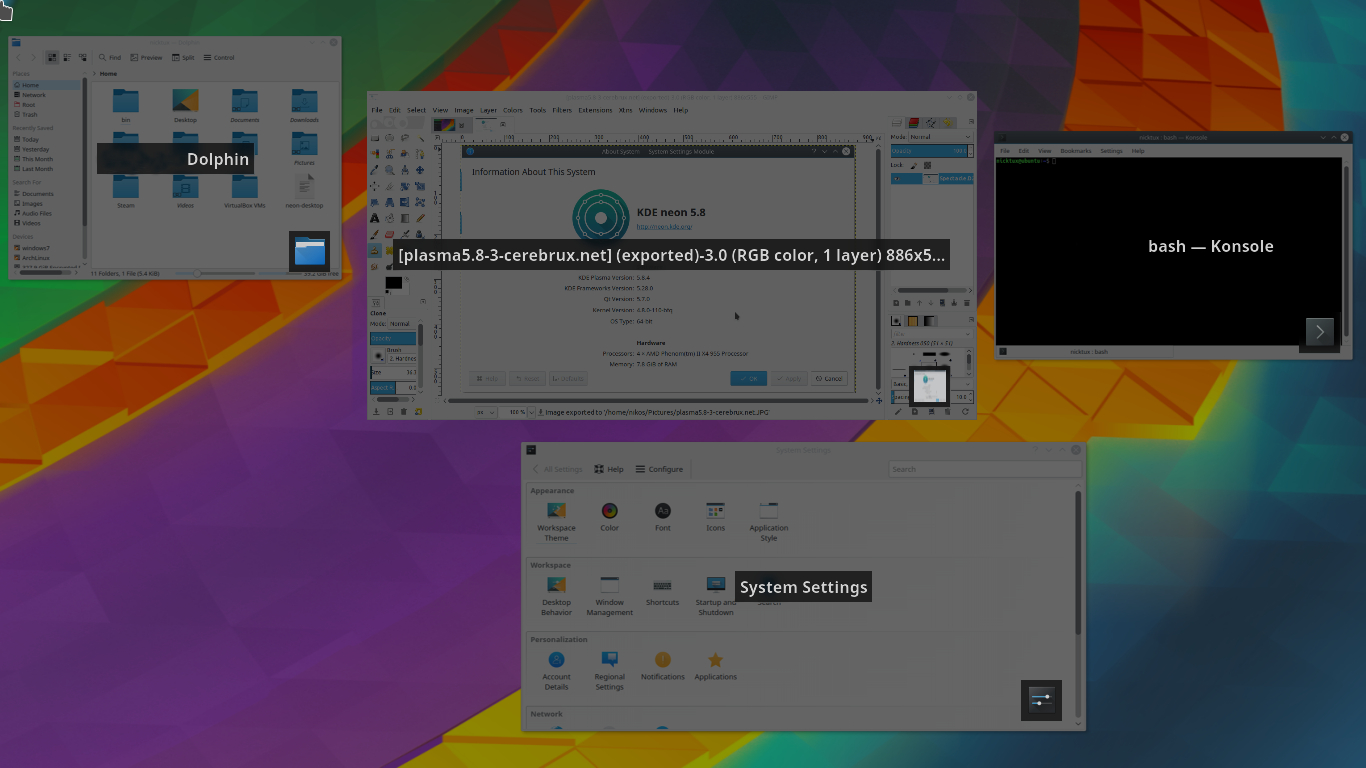Click the Downloads folder in Dolphin

304,101
